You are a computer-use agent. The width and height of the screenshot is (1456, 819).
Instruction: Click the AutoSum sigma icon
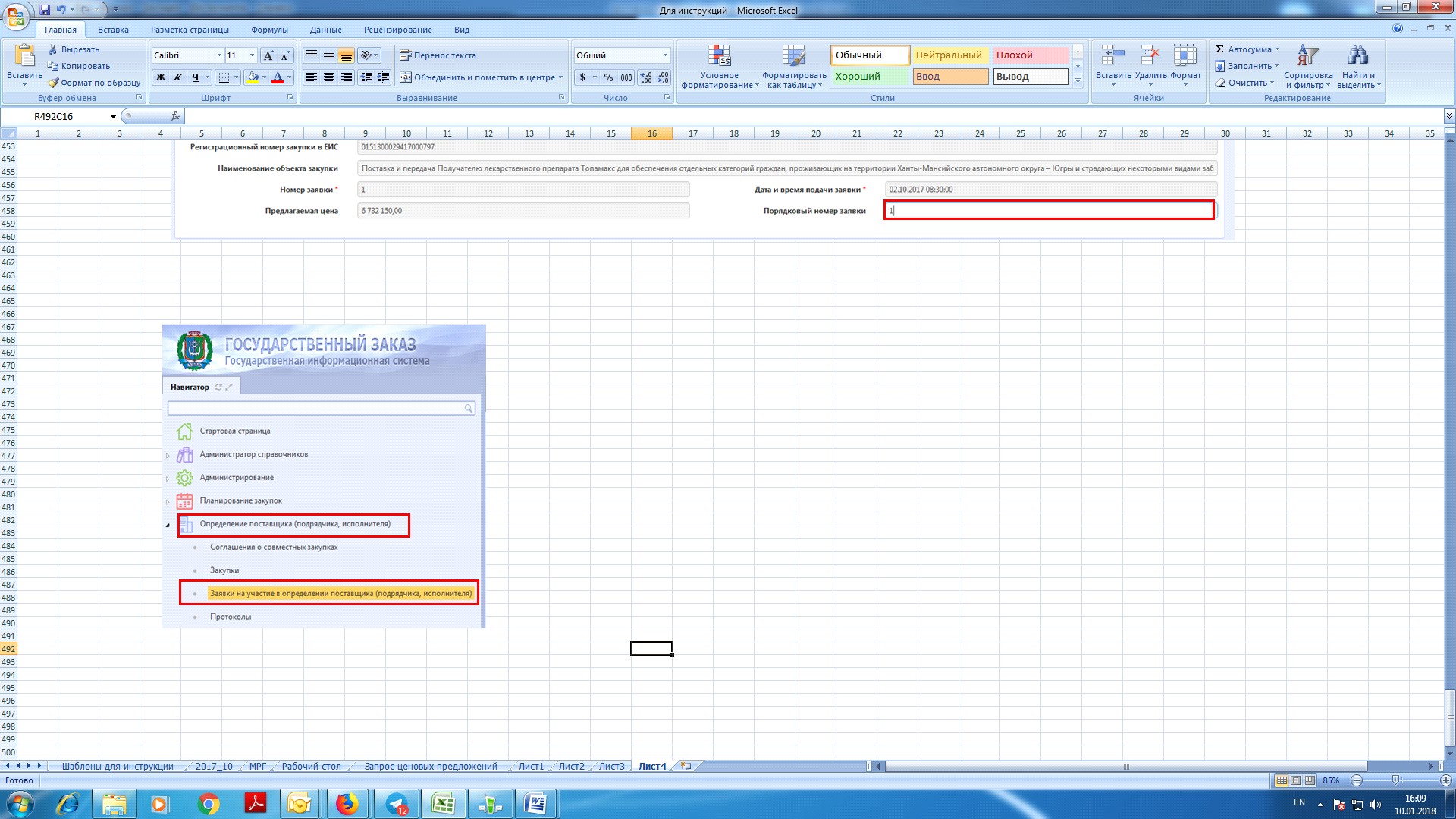1219,49
